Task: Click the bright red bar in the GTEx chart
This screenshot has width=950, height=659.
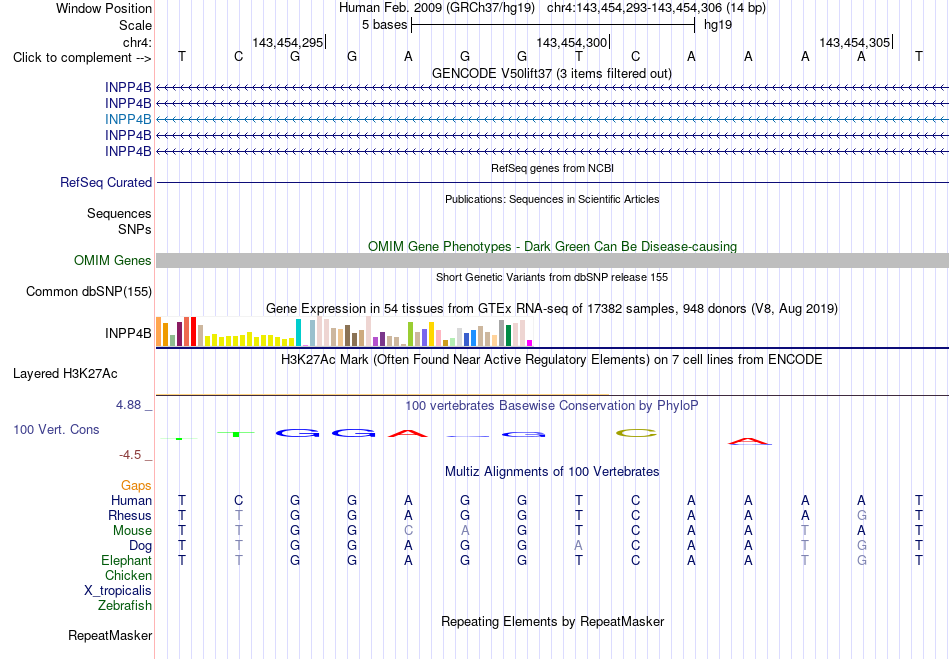Action: coord(193,331)
